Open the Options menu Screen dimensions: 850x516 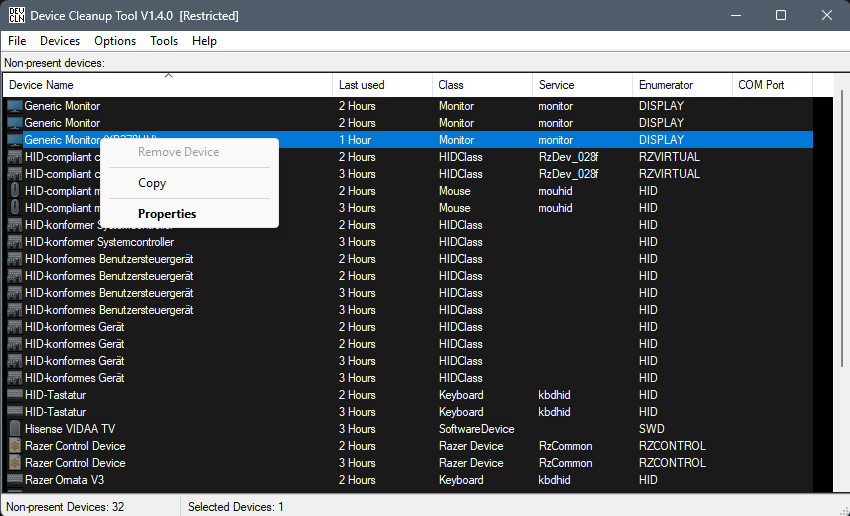pyautogui.click(x=115, y=41)
